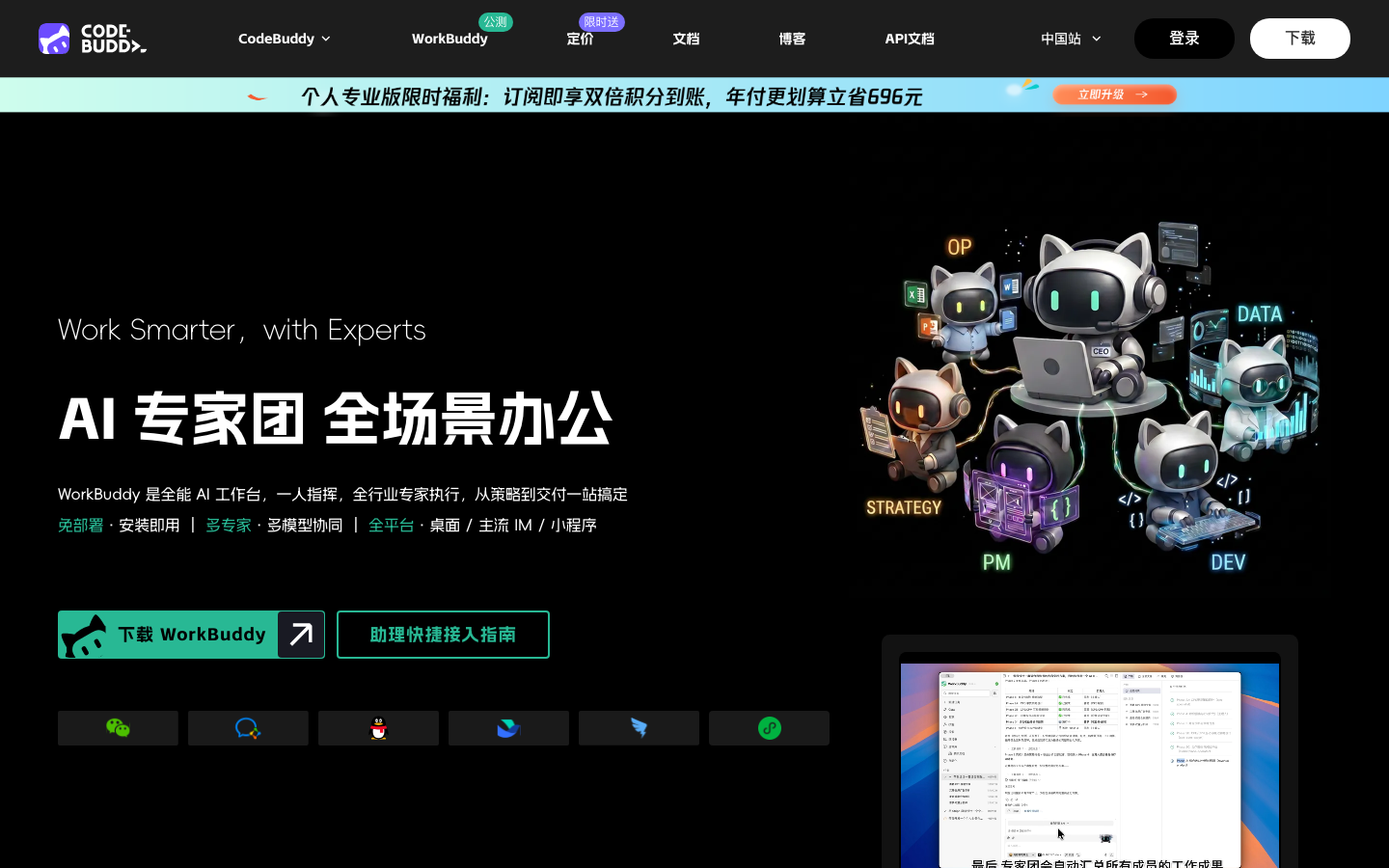Image resolution: width=1389 pixels, height=868 pixels.
Task: Click the demo video preview thumbnail
Action: click(x=1090, y=762)
